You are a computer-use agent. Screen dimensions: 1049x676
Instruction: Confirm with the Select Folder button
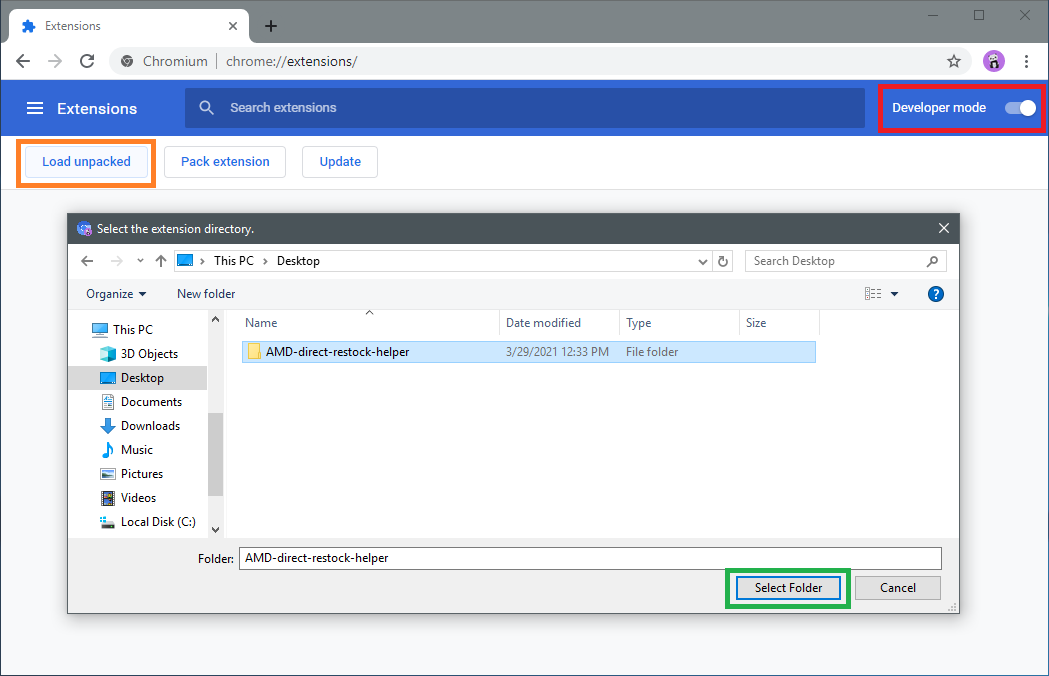(x=788, y=588)
